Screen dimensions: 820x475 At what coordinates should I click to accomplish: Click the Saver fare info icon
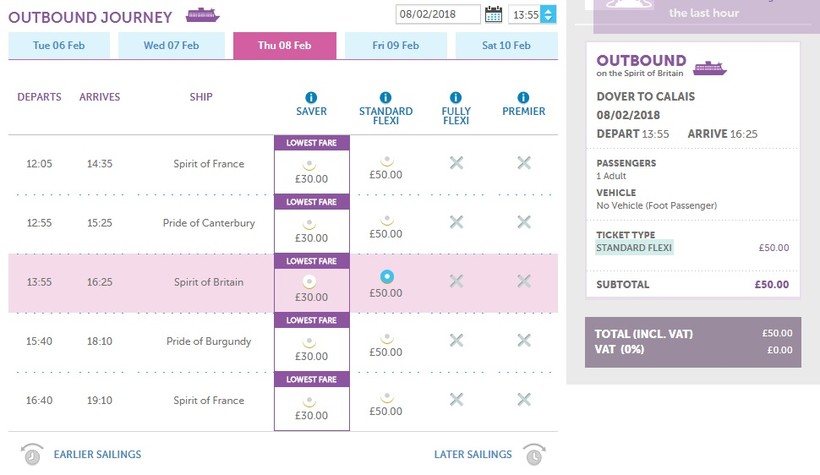tap(311, 97)
